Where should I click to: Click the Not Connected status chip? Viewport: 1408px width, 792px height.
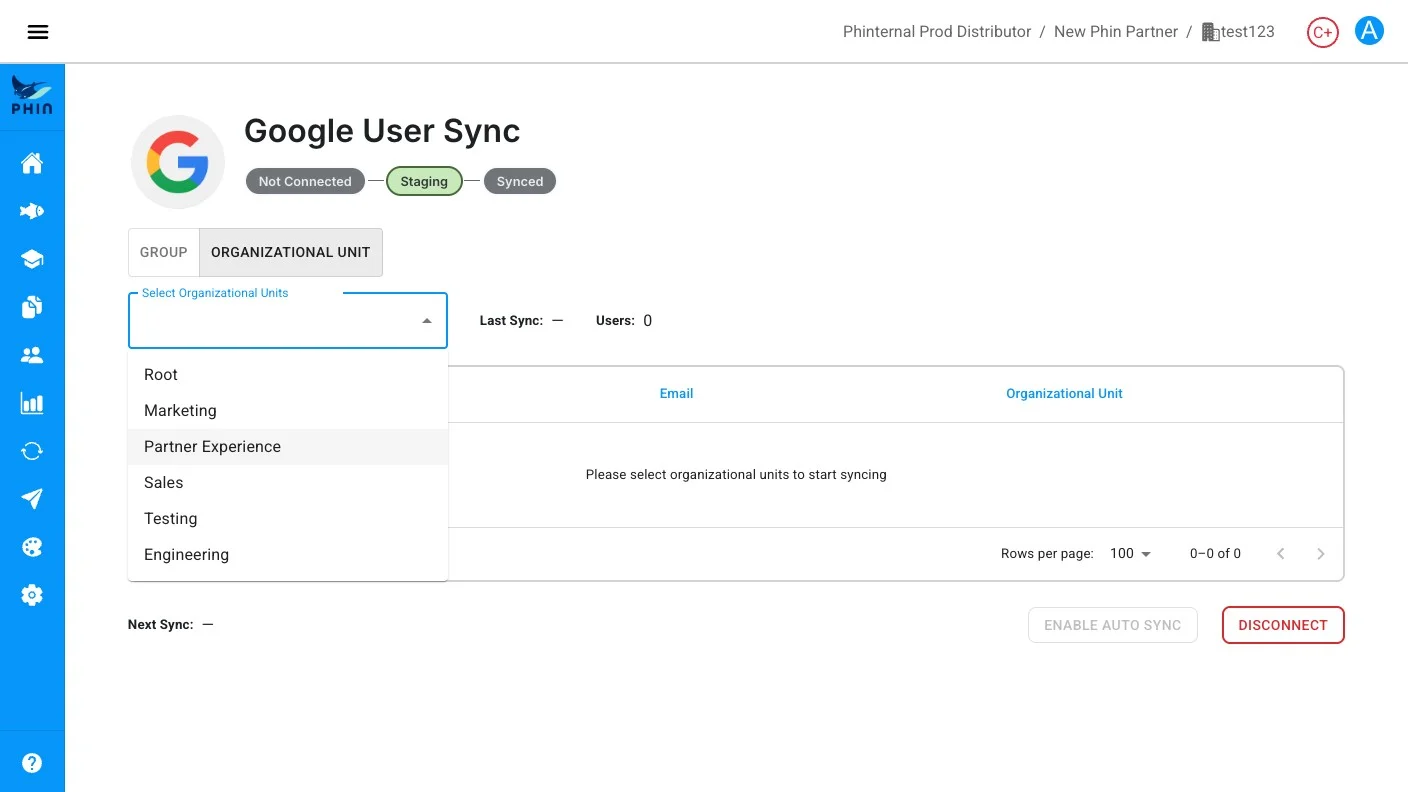coord(305,181)
